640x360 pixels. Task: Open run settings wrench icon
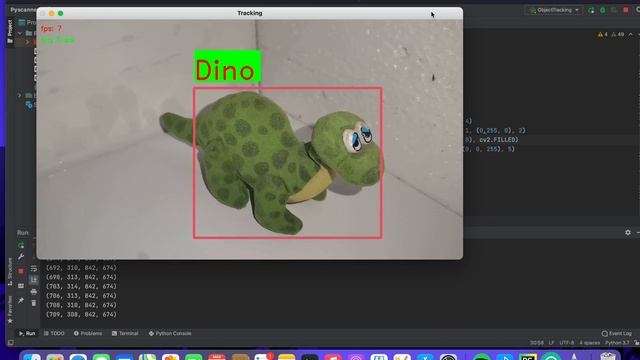tap(21, 256)
